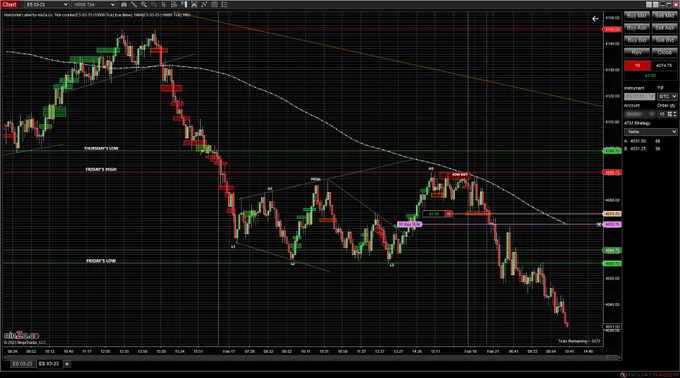
Task: Open the bar type chart style icon
Action: pyautogui.click(x=124, y=4)
